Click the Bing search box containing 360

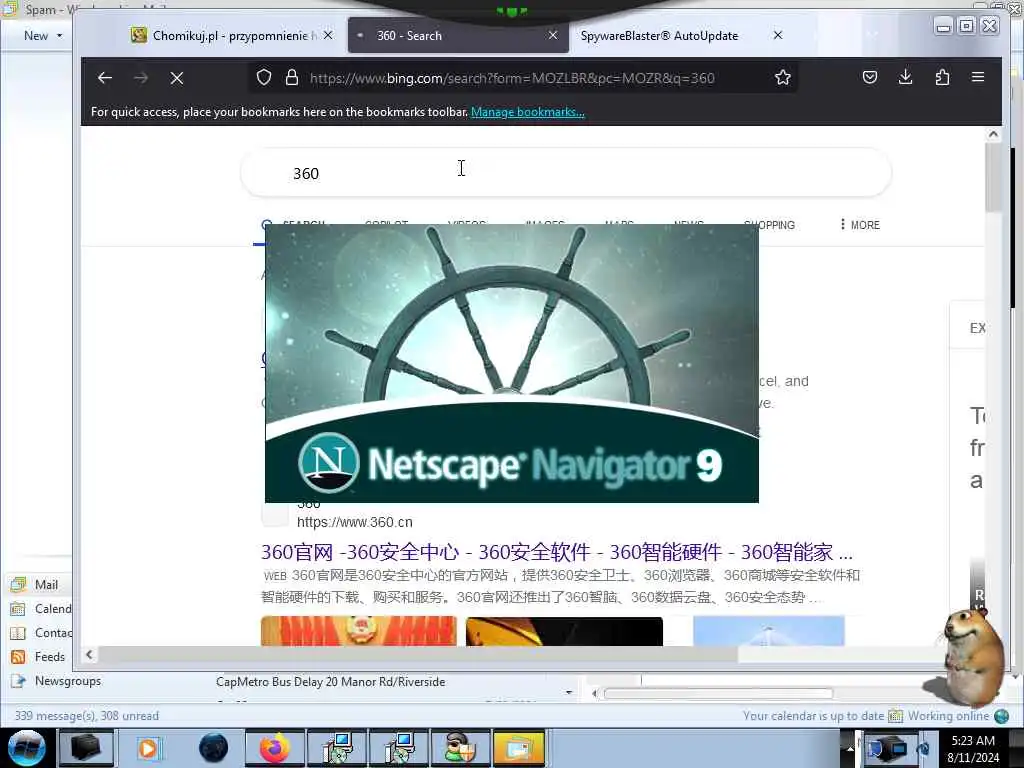click(x=566, y=173)
